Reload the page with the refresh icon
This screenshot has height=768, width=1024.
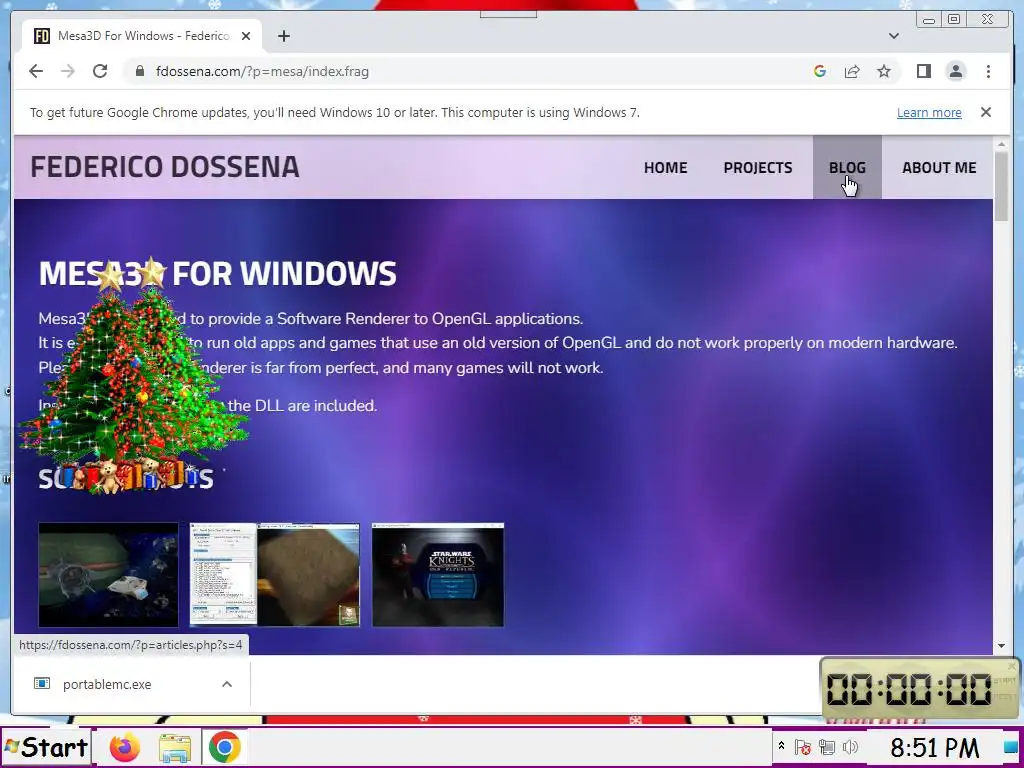click(x=100, y=71)
